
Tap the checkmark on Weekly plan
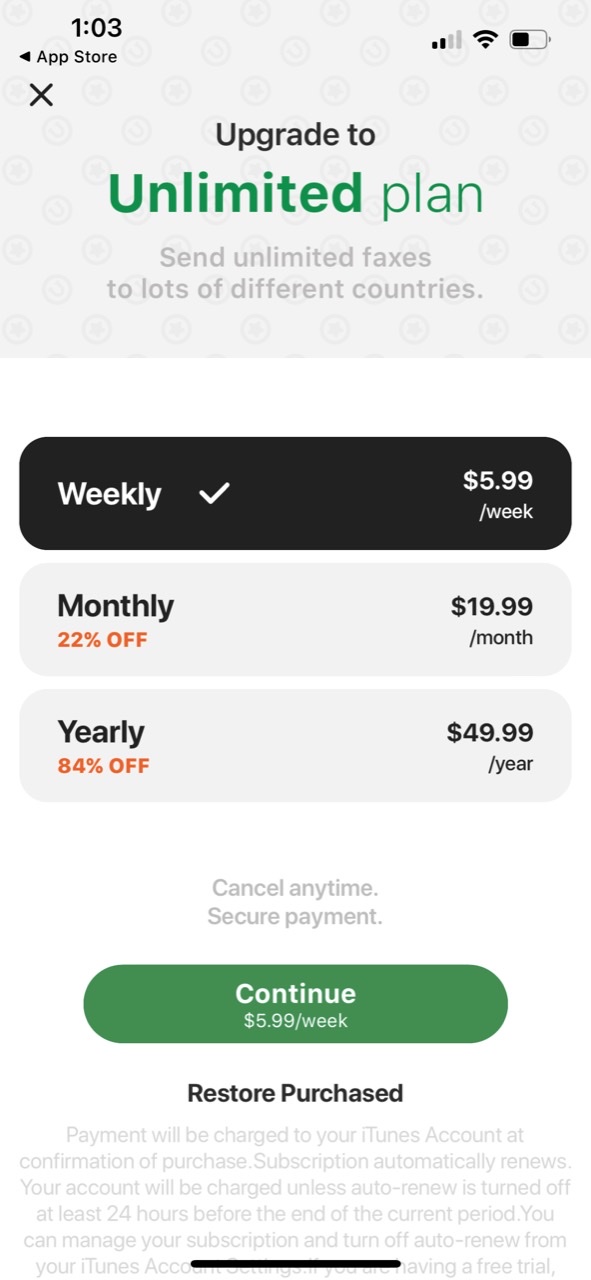[x=214, y=493]
